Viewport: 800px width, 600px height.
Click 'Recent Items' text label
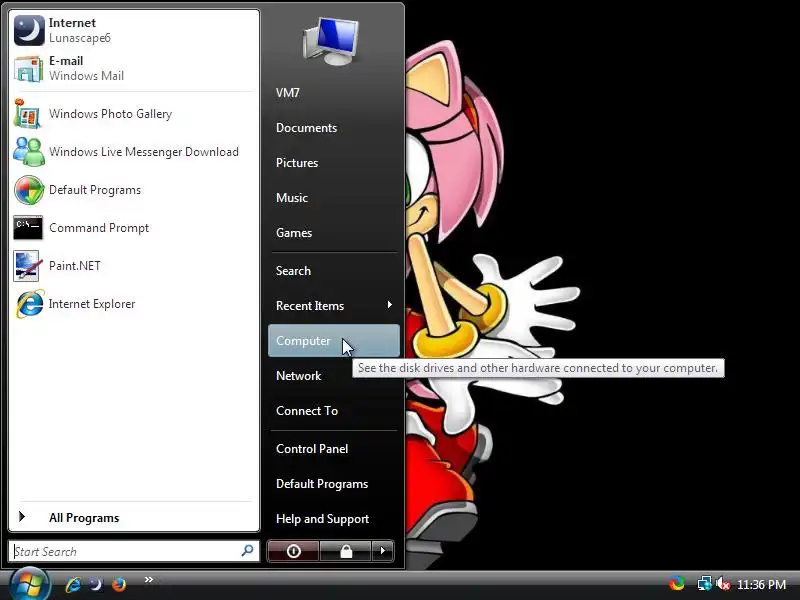(310, 306)
